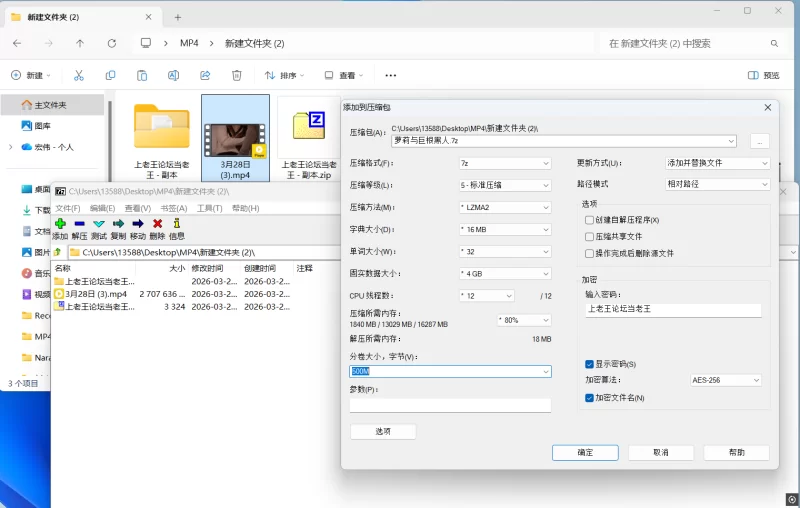
Task: Click the 确定 button
Action: pos(585,453)
